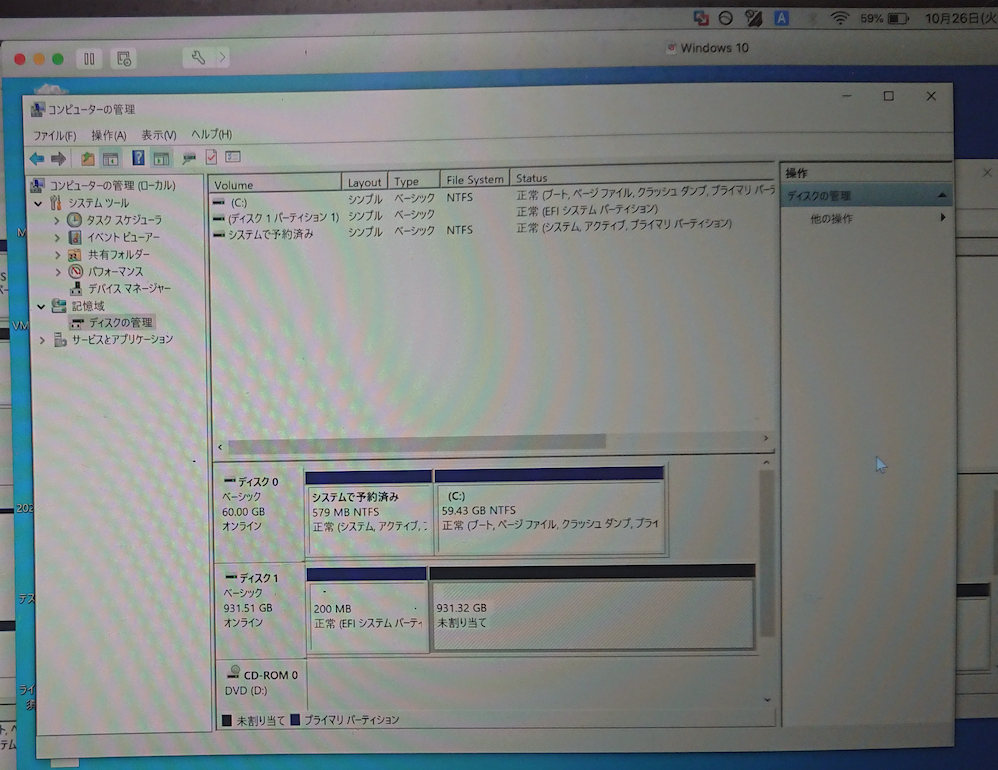This screenshot has height=770, width=998.
Task: Open VM settings with the wrench icon
Action: (x=198, y=58)
